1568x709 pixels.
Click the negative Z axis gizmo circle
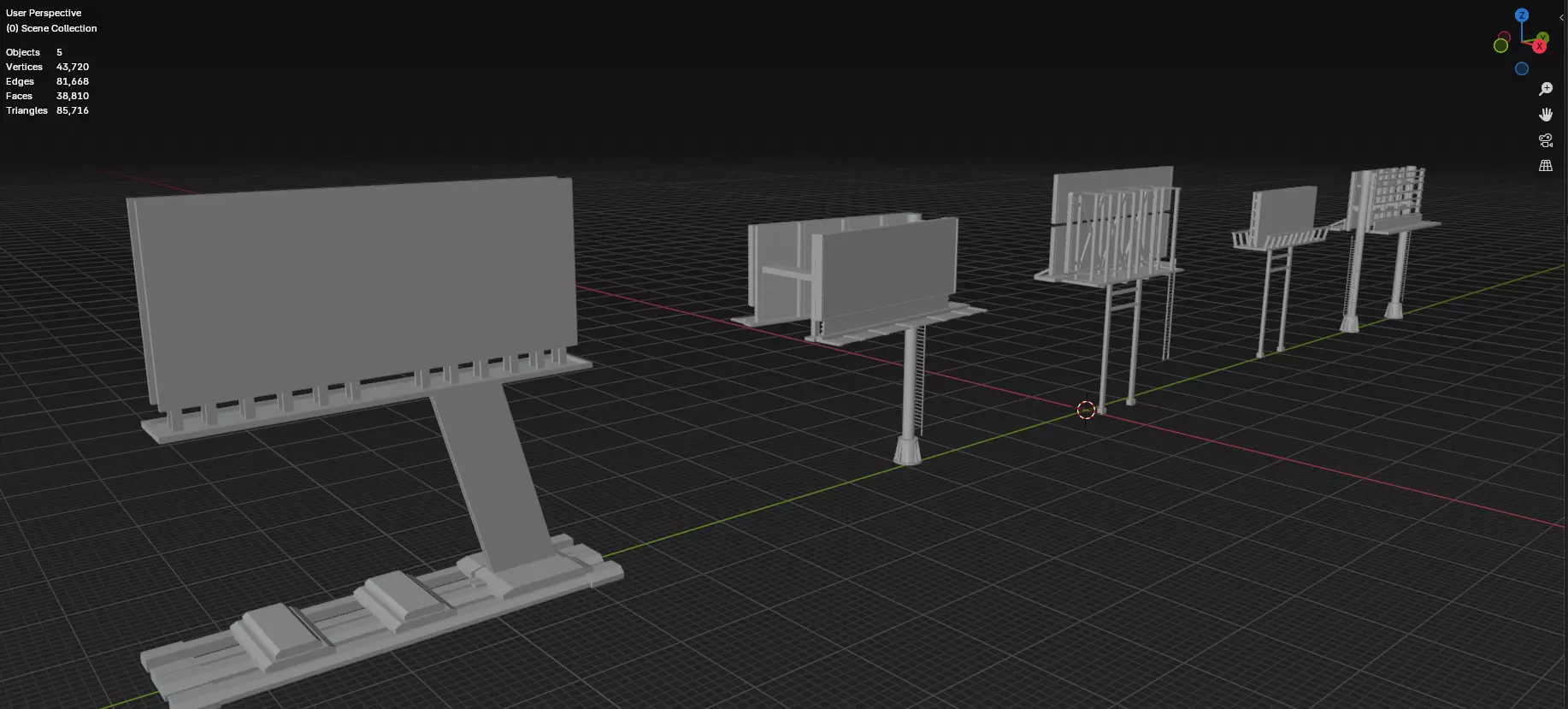click(x=1522, y=68)
